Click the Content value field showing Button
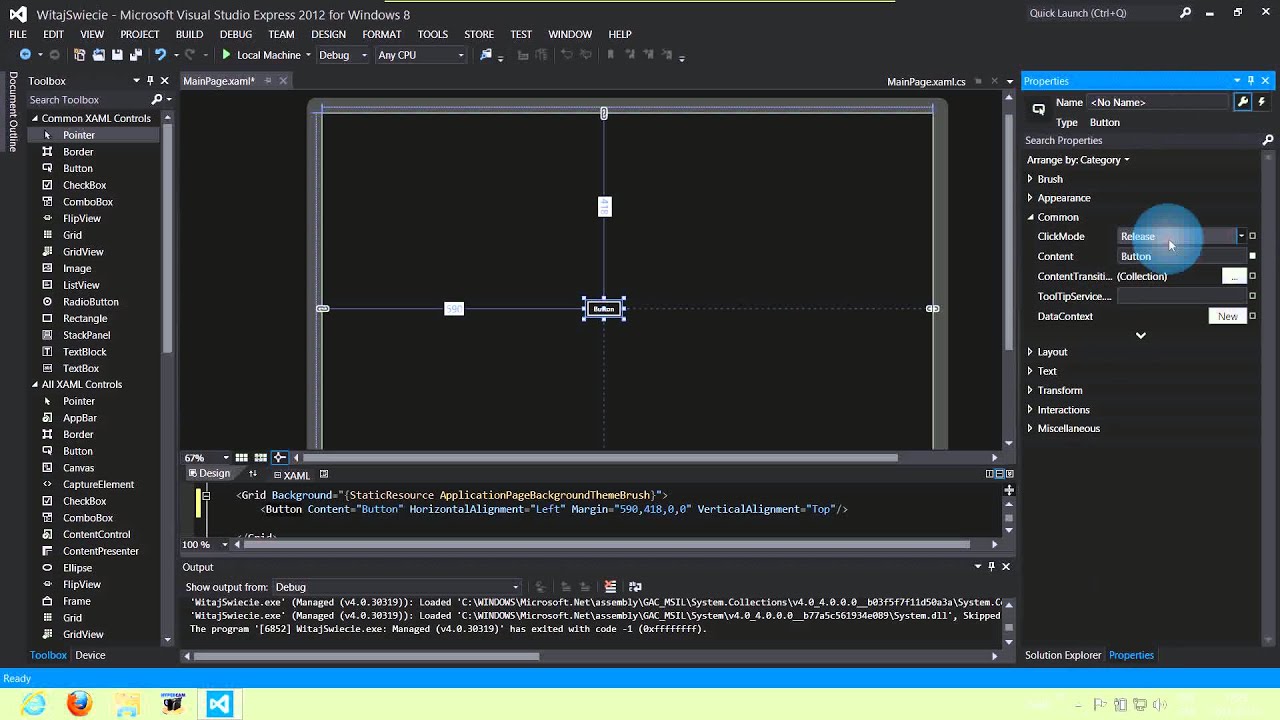This screenshot has height=720, width=1280. pyautogui.click(x=1180, y=256)
